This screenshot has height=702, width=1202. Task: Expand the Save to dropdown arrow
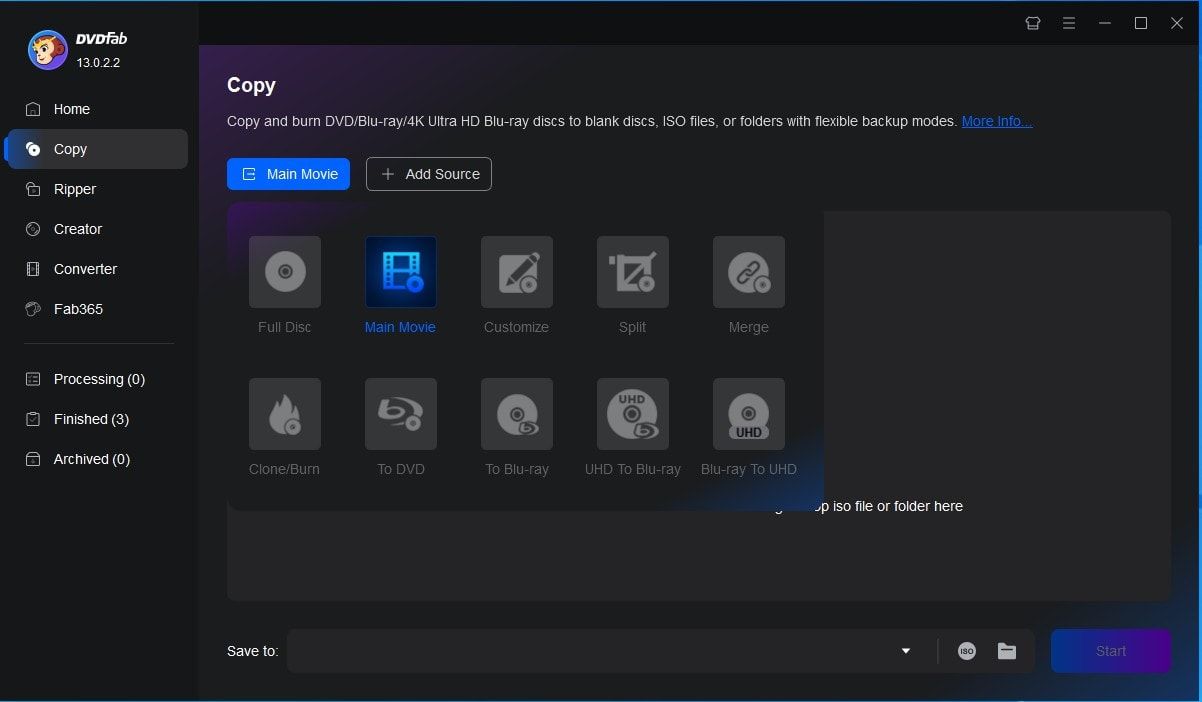(x=906, y=651)
